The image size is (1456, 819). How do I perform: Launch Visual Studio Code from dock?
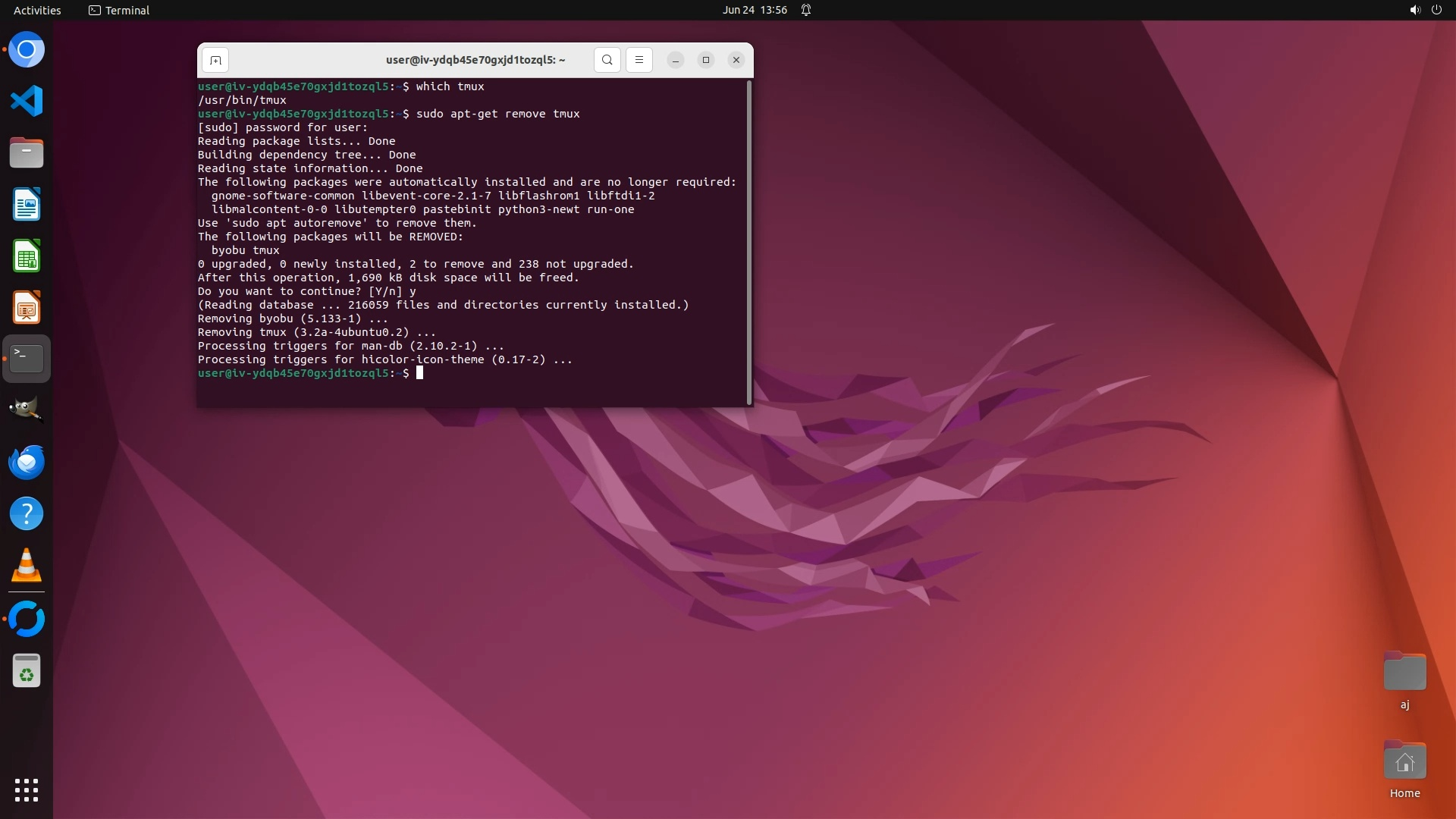27,101
